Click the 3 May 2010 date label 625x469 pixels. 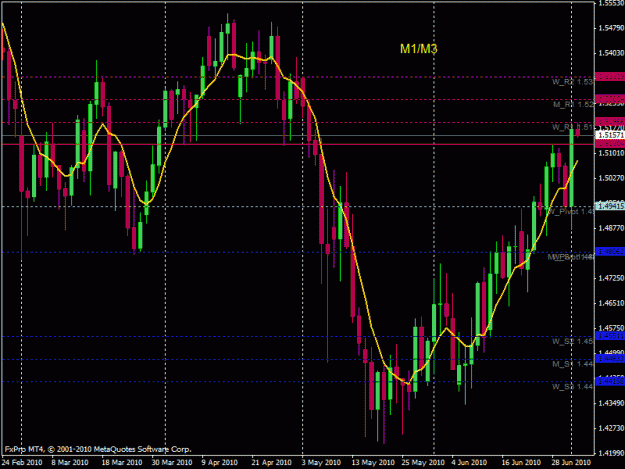[321, 463]
